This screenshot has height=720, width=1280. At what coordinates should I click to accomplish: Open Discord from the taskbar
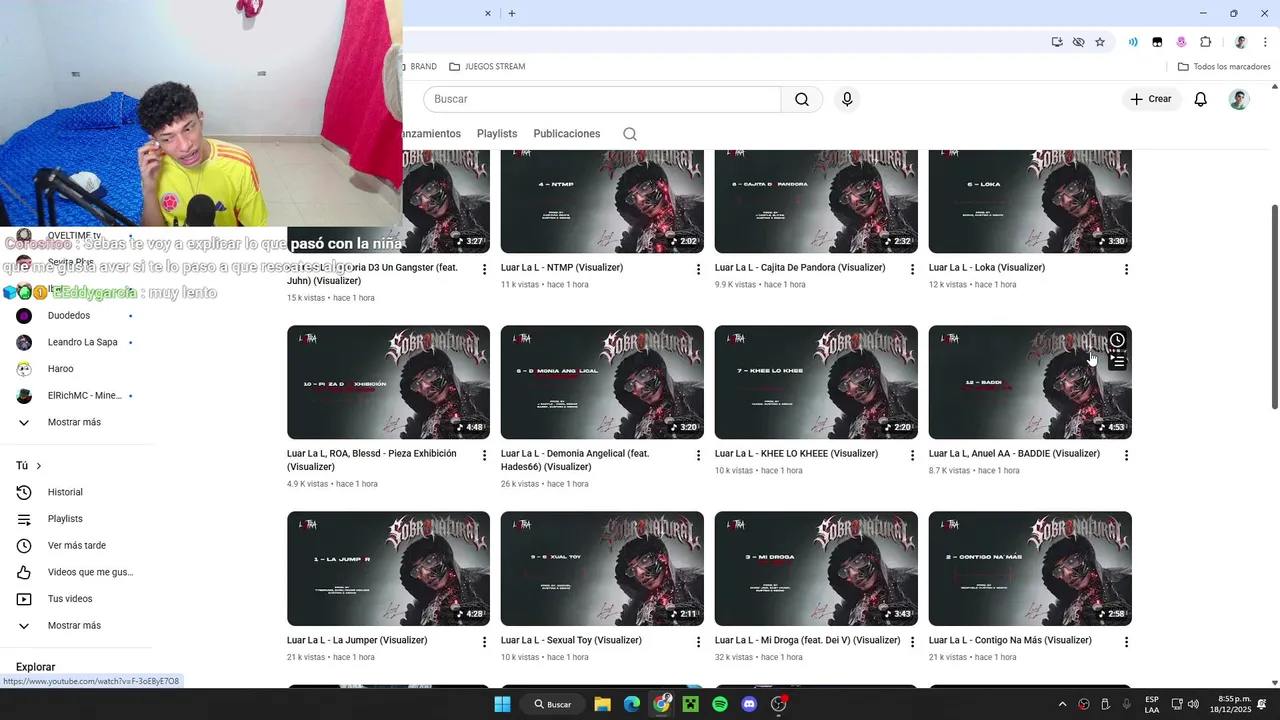pos(749,704)
